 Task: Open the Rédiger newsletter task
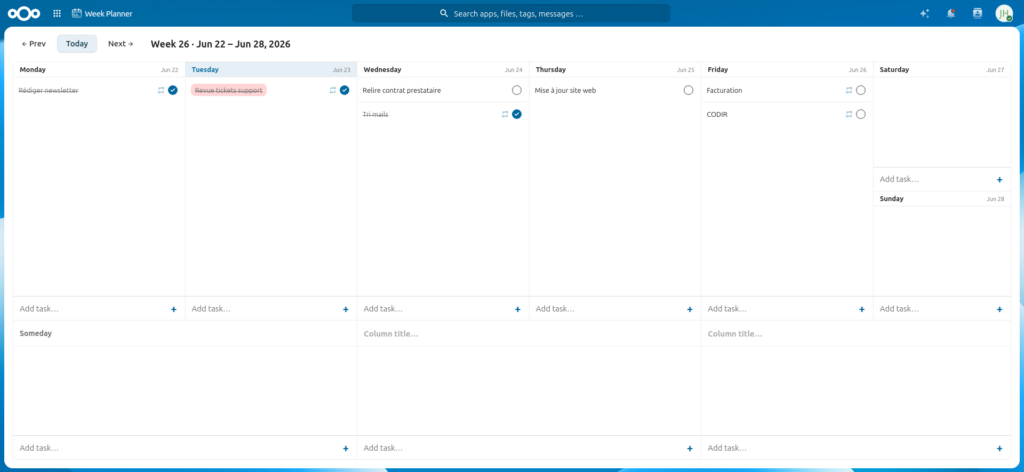point(48,91)
